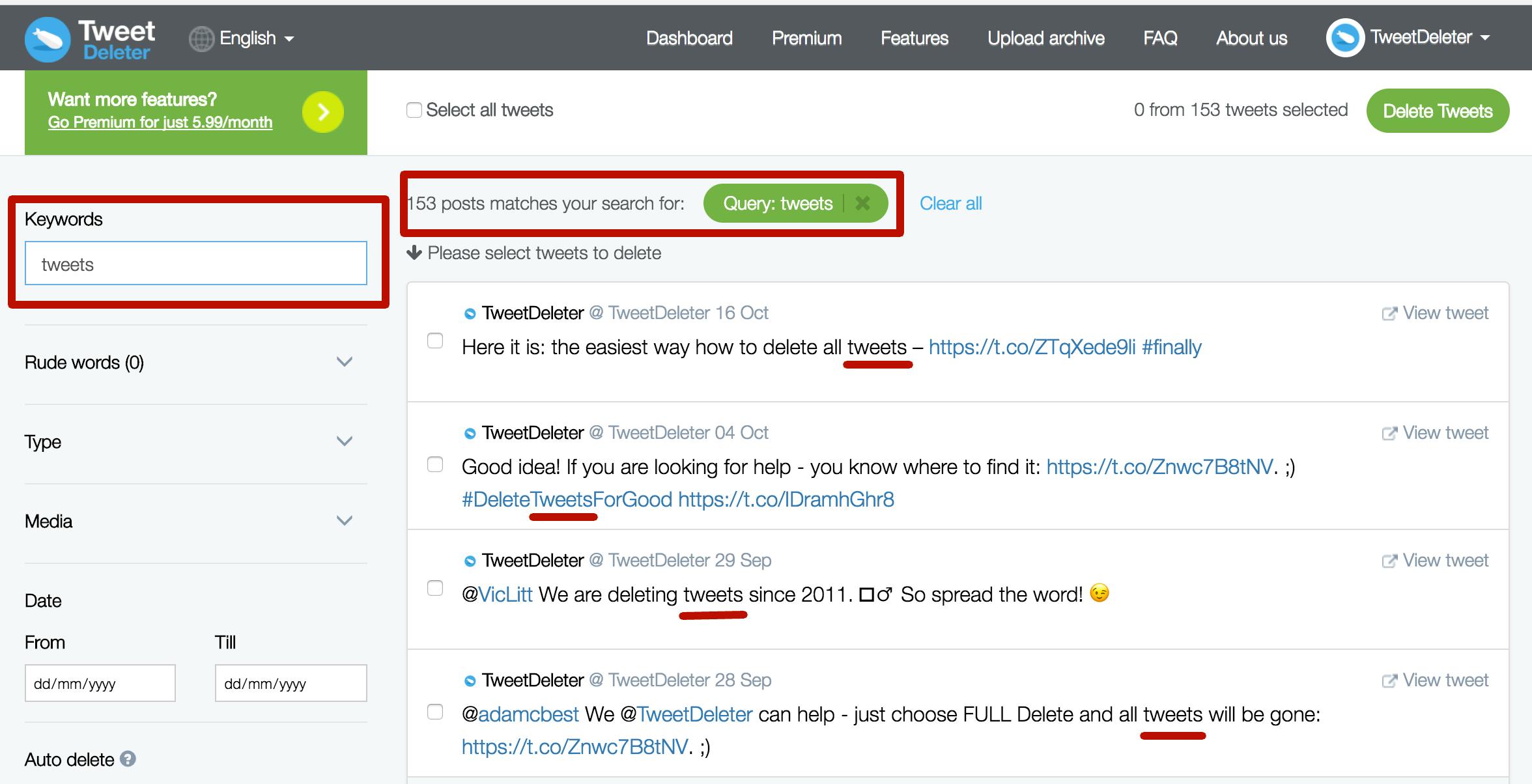The width and height of the screenshot is (1532, 784).
Task: Click external link icon for 28 Sep tweet
Action: coord(1389,681)
